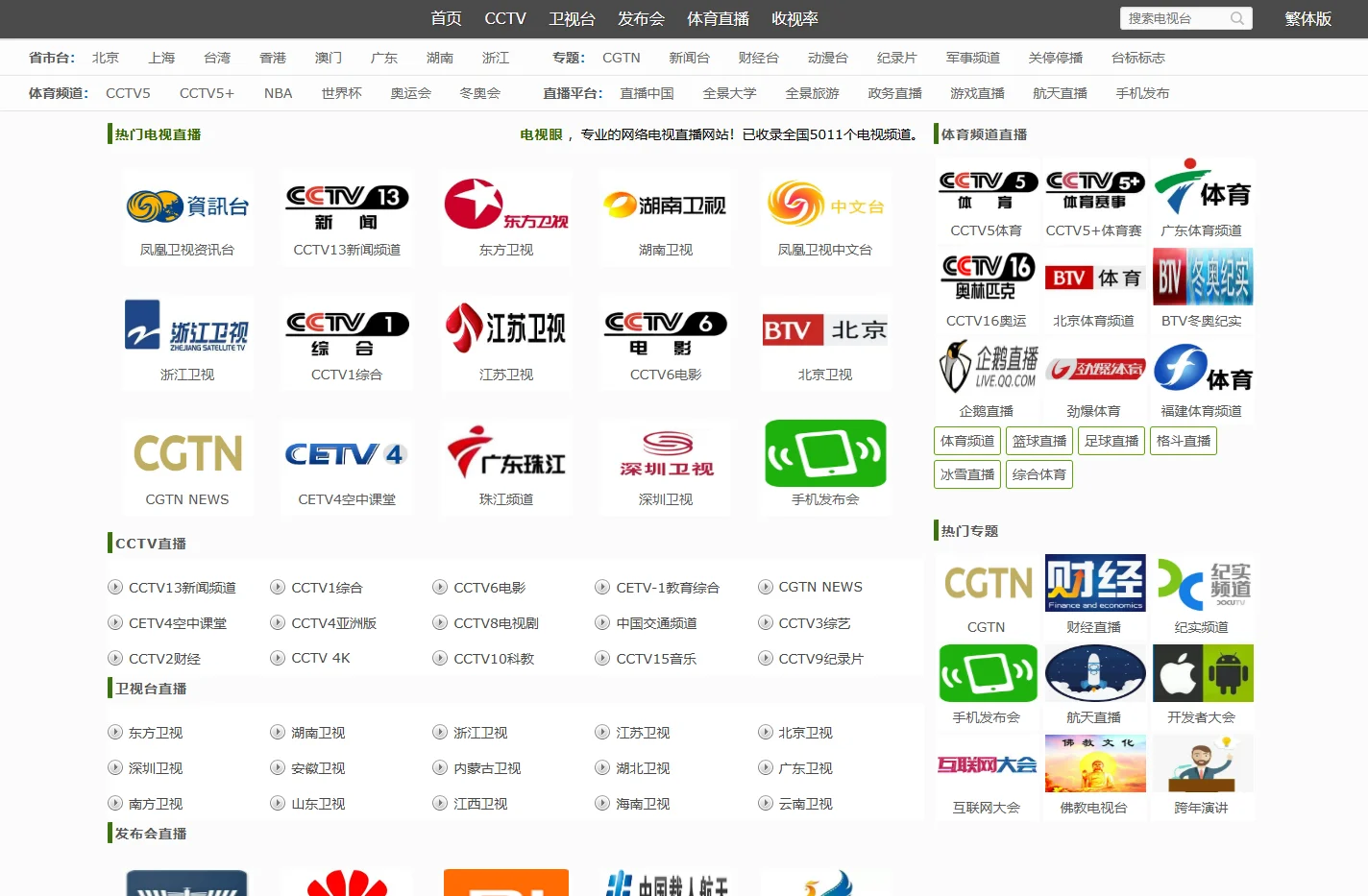Open the 航天直播 link in filter bar

(x=1060, y=93)
